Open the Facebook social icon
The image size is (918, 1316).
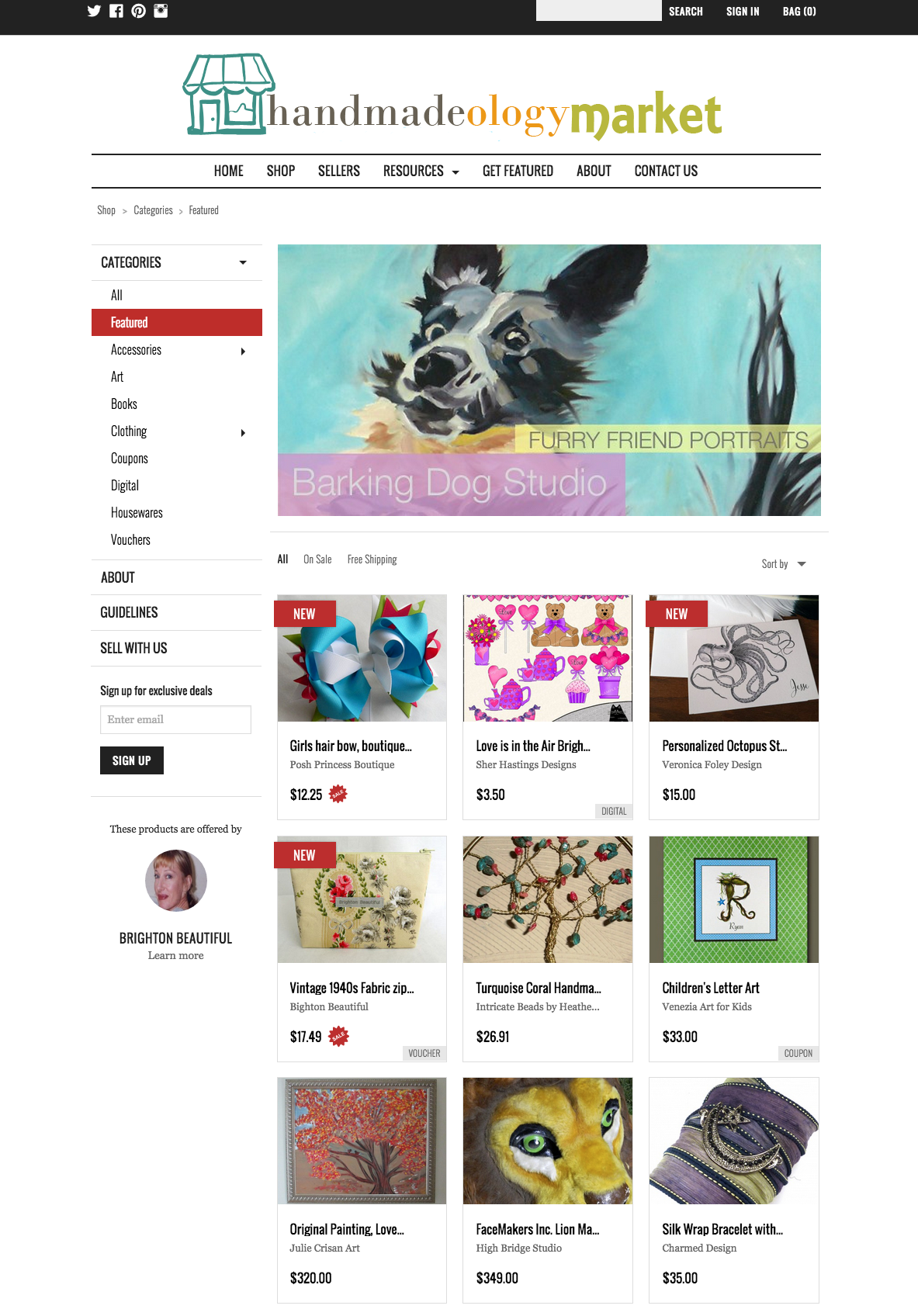[x=116, y=11]
